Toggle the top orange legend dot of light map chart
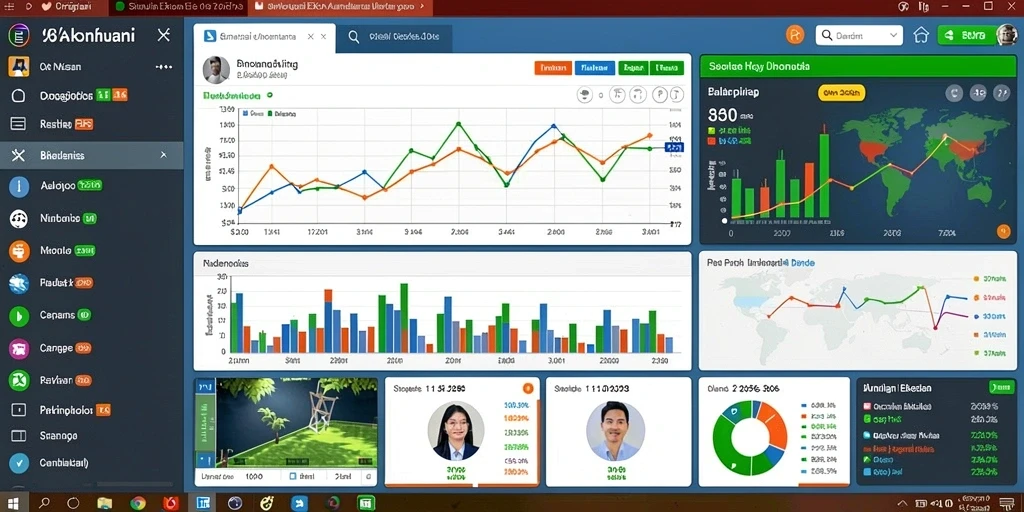 pyautogui.click(x=976, y=278)
